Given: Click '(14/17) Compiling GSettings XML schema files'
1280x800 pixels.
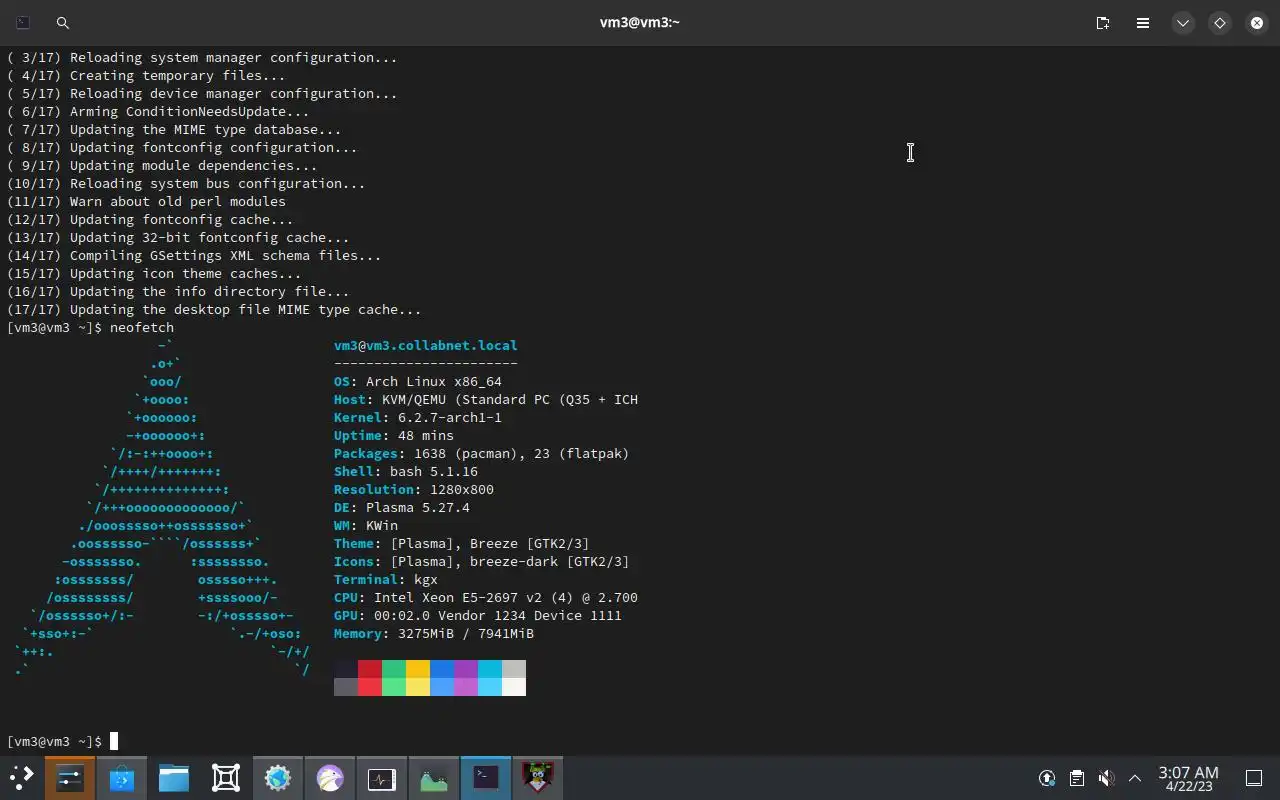Looking at the screenshot, I should coord(194,256).
